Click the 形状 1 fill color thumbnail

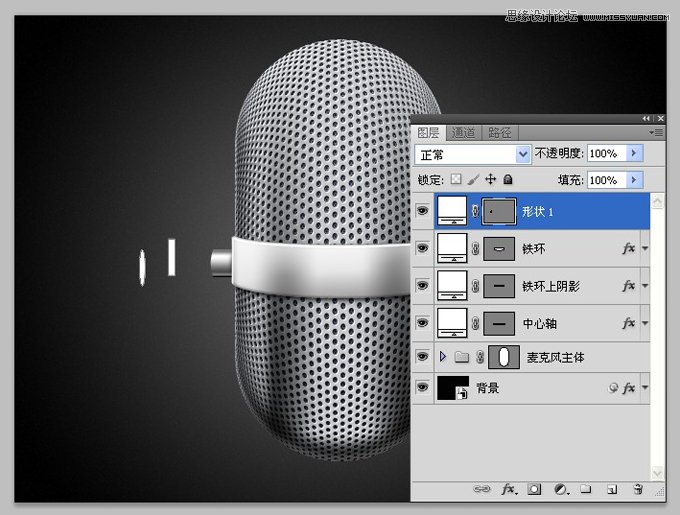coord(452,211)
